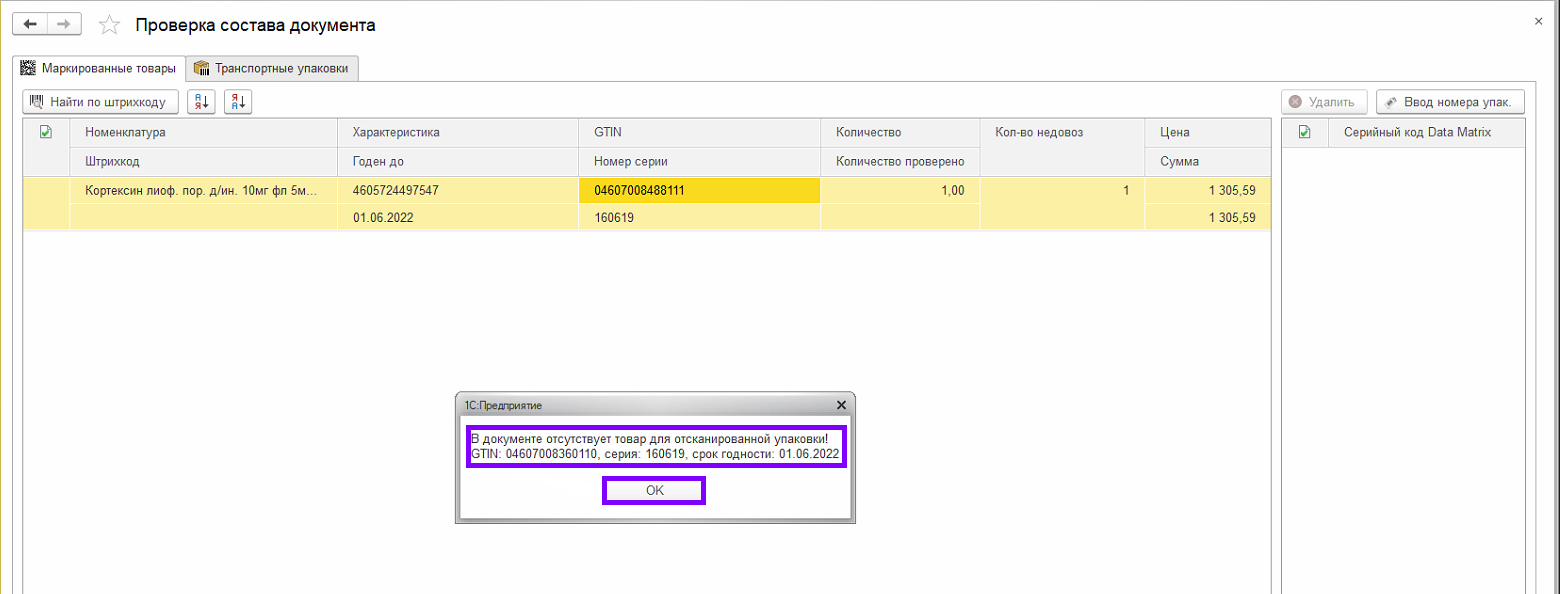Click the Серийный код Data Matrix header
Viewport: 1560px width, 594px height.
point(1417,132)
